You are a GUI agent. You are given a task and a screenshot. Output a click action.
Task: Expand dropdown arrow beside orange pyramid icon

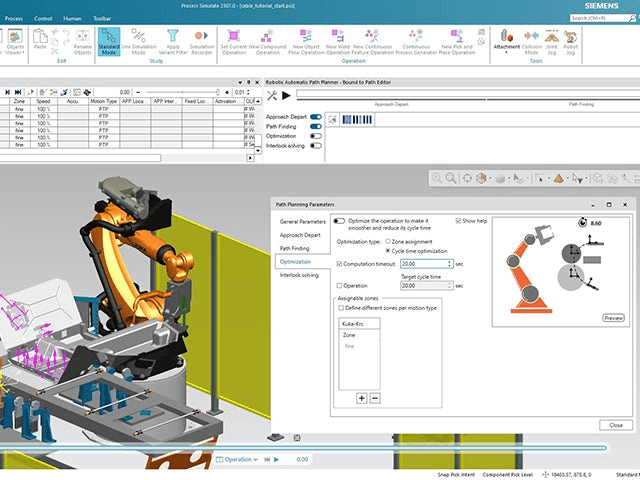568,179
